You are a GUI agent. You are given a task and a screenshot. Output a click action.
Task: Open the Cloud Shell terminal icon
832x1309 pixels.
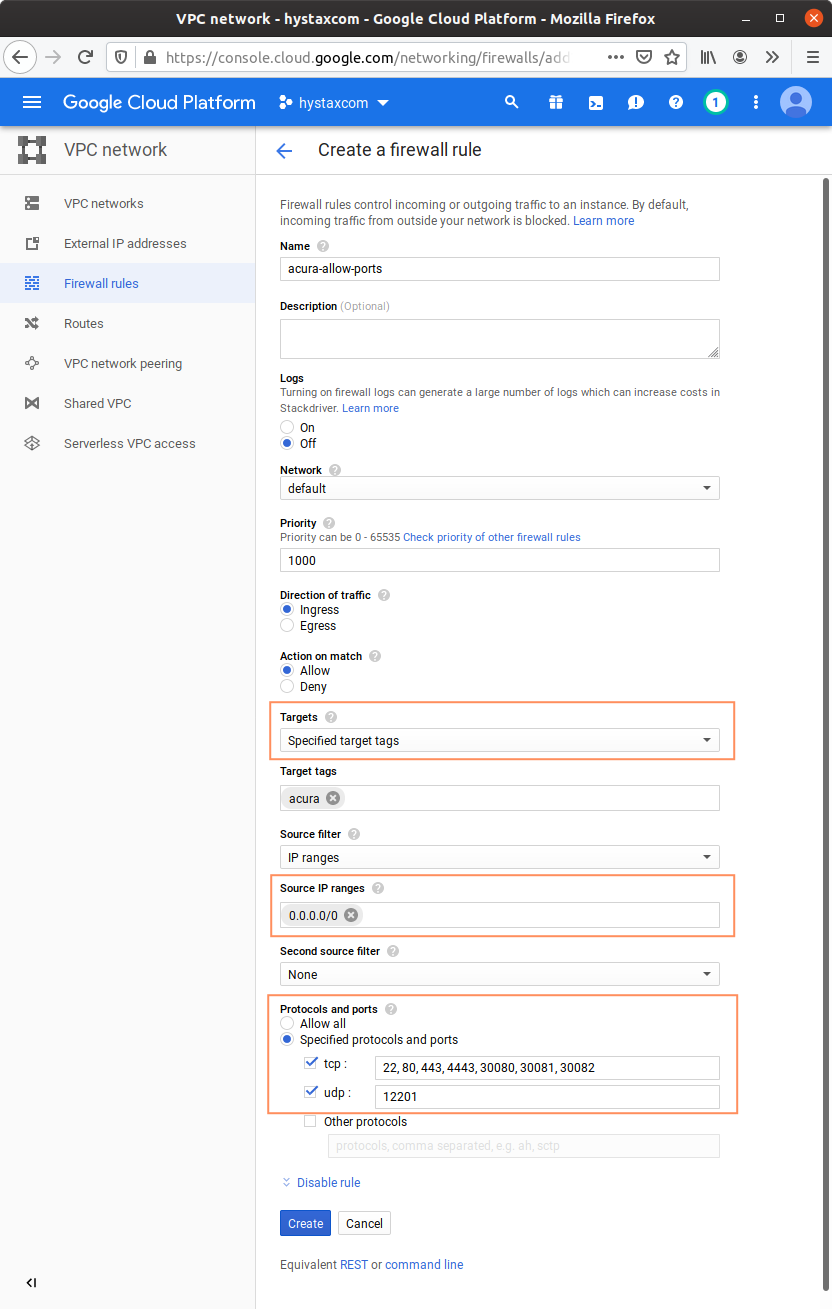click(596, 102)
